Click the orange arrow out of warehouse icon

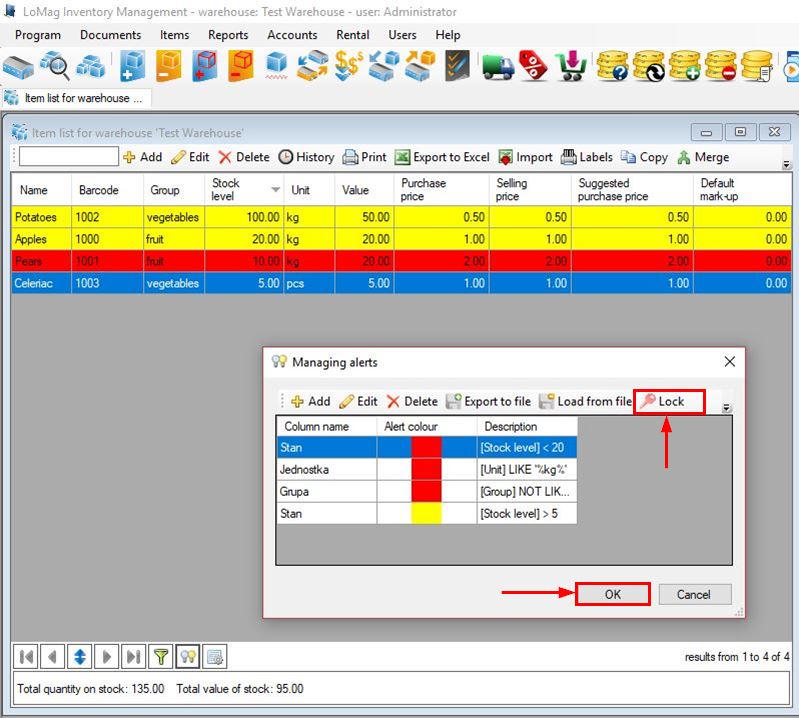420,66
